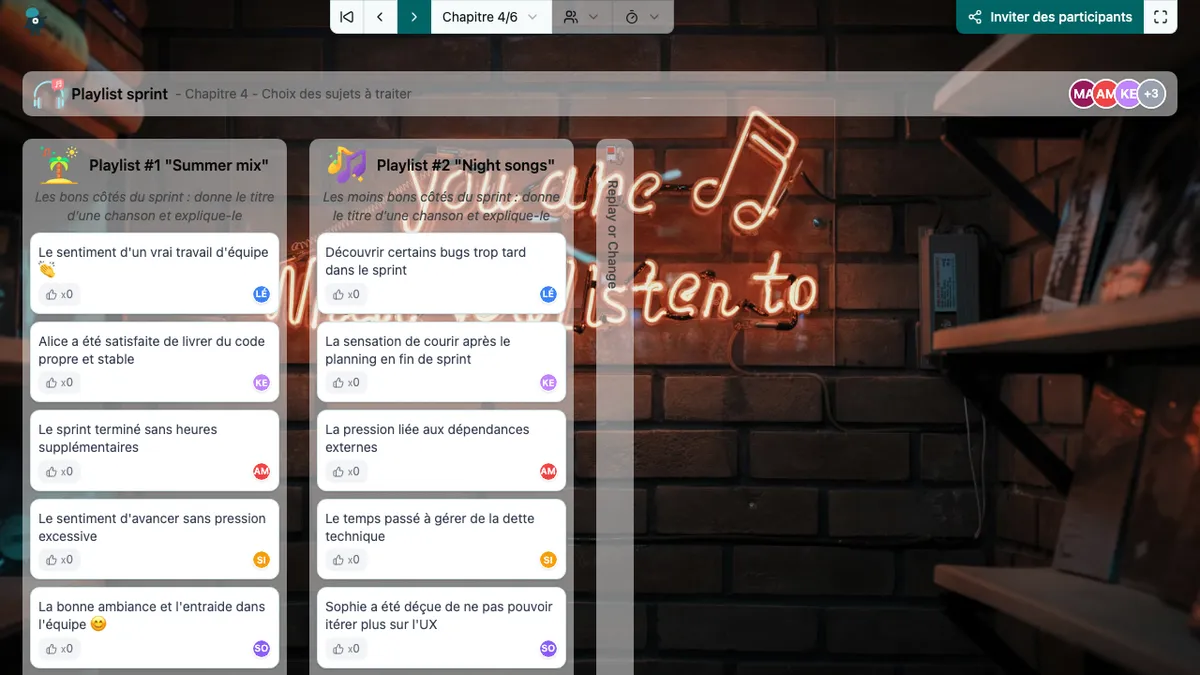Viewport: 1200px width, 675px height.
Task: Click the MA participant avatar in header
Action: tap(1082, 94)
